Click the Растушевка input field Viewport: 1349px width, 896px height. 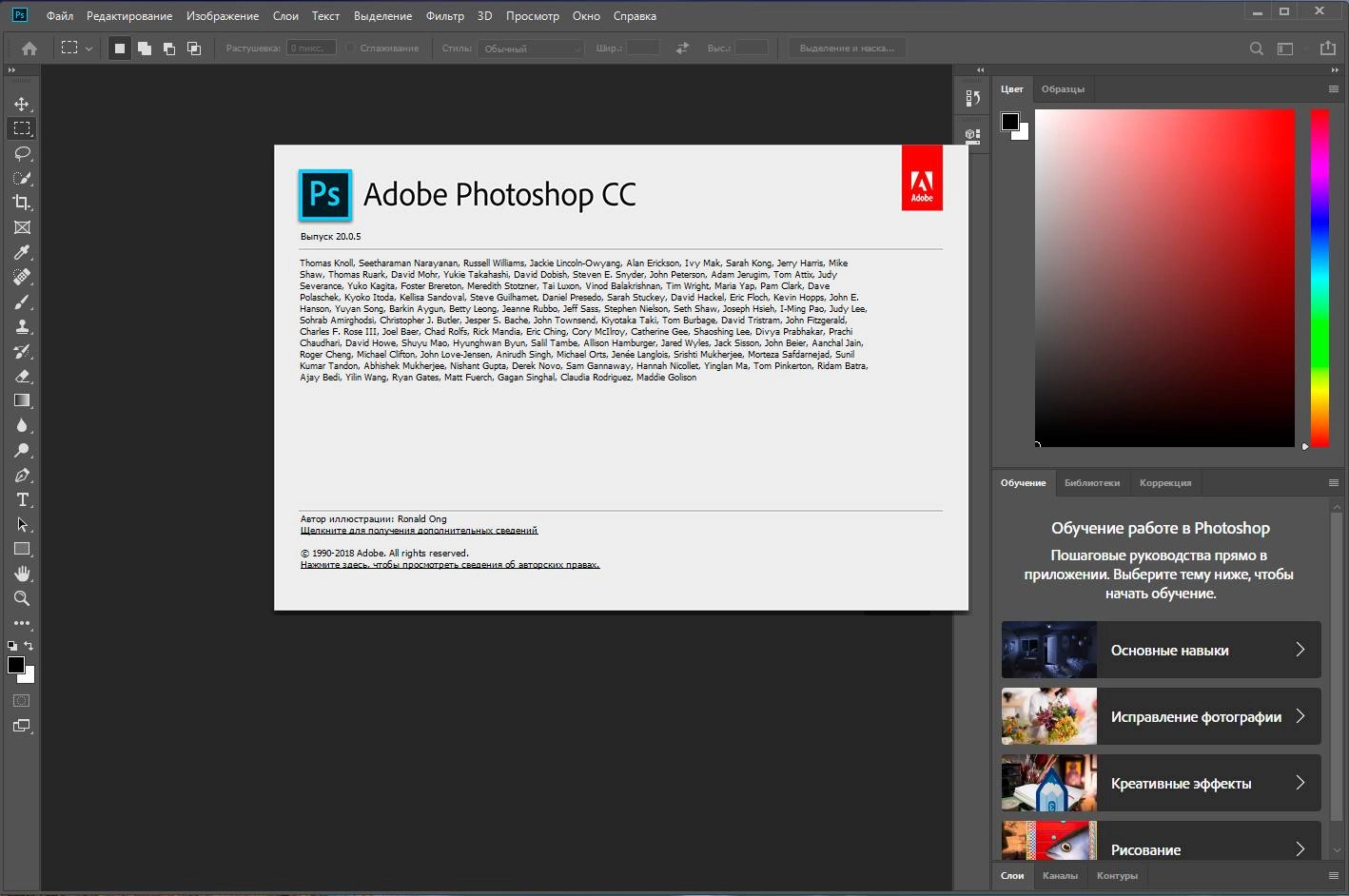pyautogui.click(x=311, y=49)
